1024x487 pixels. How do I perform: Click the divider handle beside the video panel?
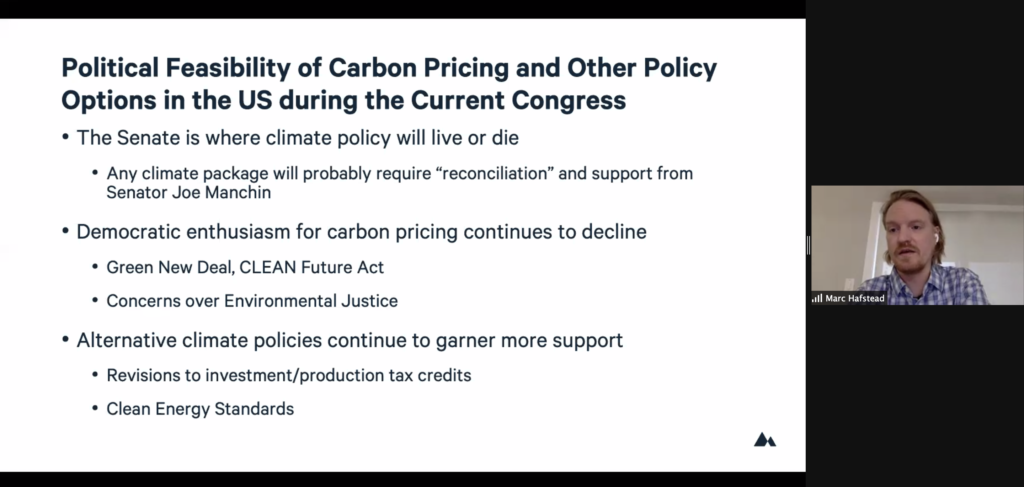coord(808,245)
